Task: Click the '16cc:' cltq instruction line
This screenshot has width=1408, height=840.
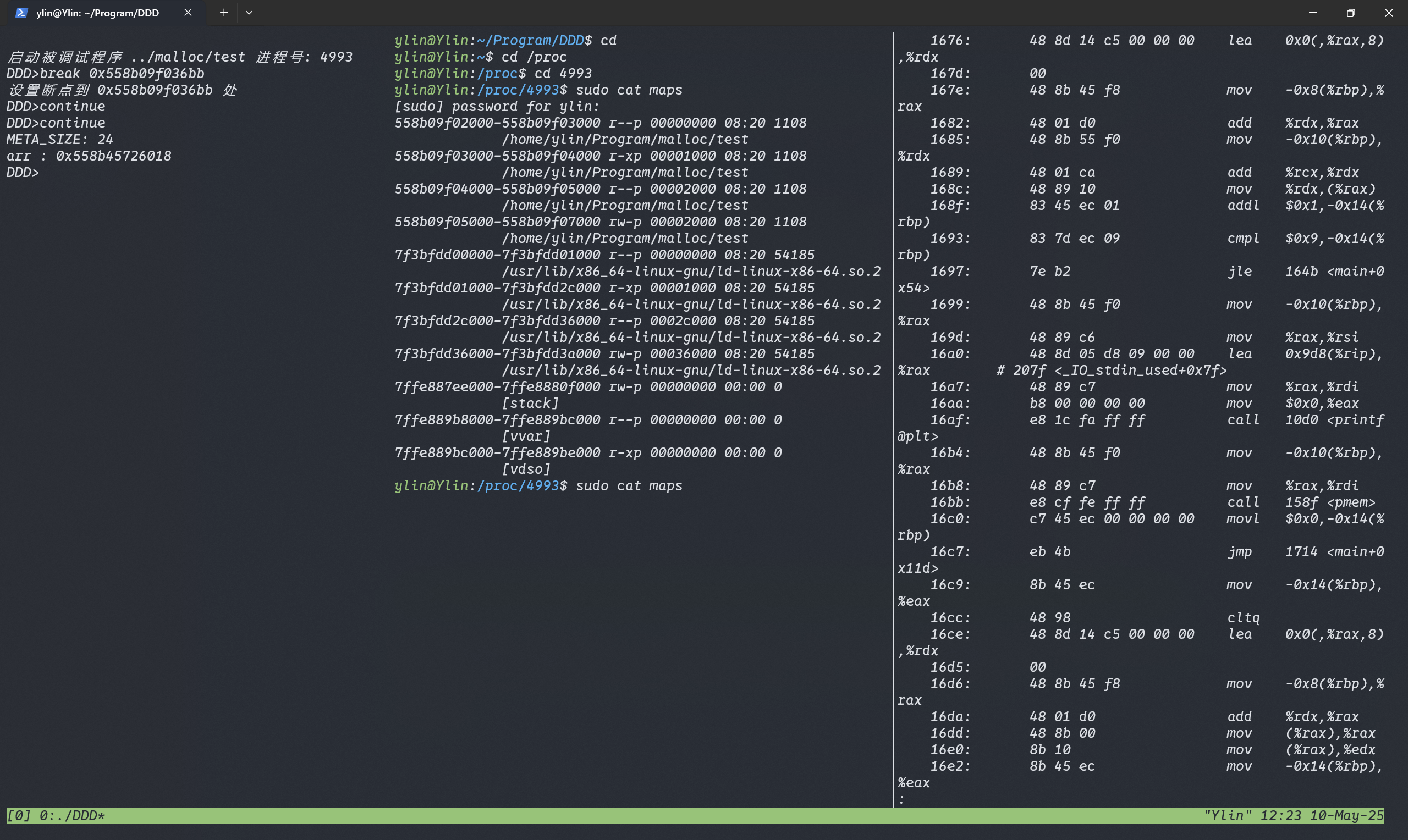Action: click(x=1095, y=617)
